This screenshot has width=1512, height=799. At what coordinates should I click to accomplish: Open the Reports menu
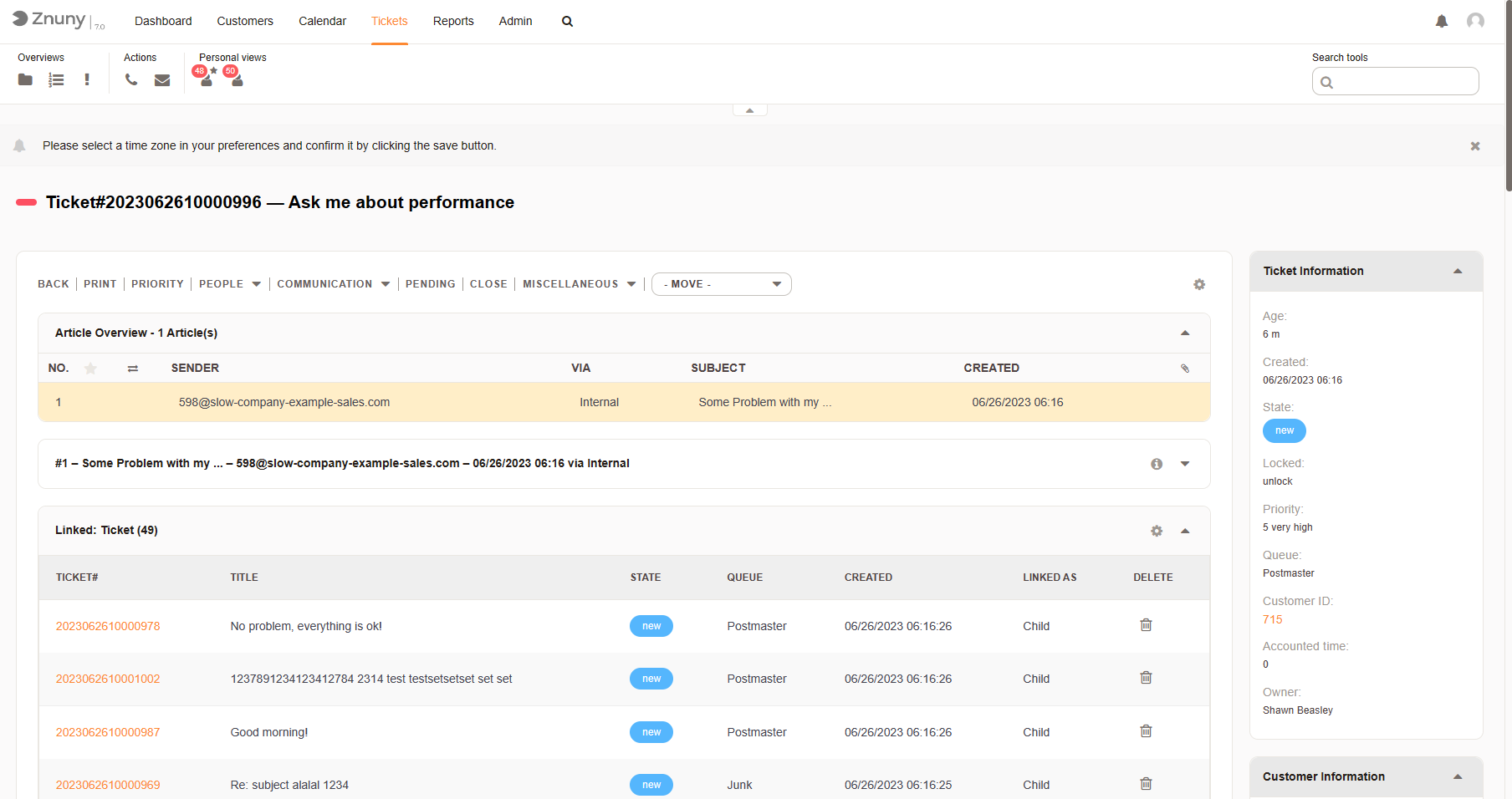(x=453, y=22)
